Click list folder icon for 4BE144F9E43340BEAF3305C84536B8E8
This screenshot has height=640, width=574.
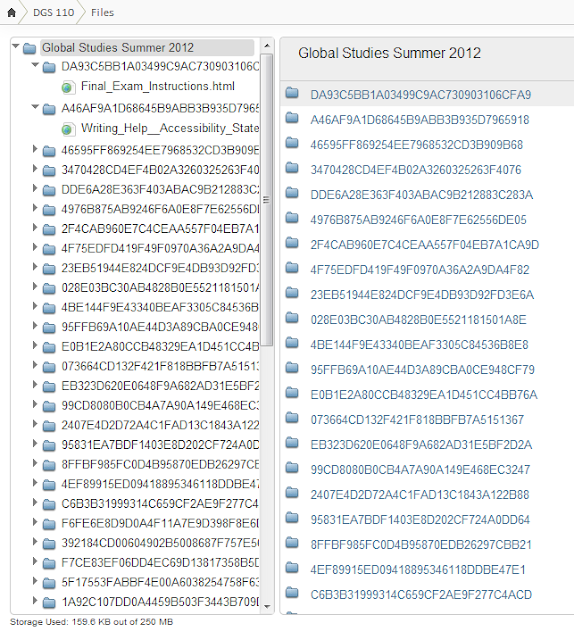[292, 343]
